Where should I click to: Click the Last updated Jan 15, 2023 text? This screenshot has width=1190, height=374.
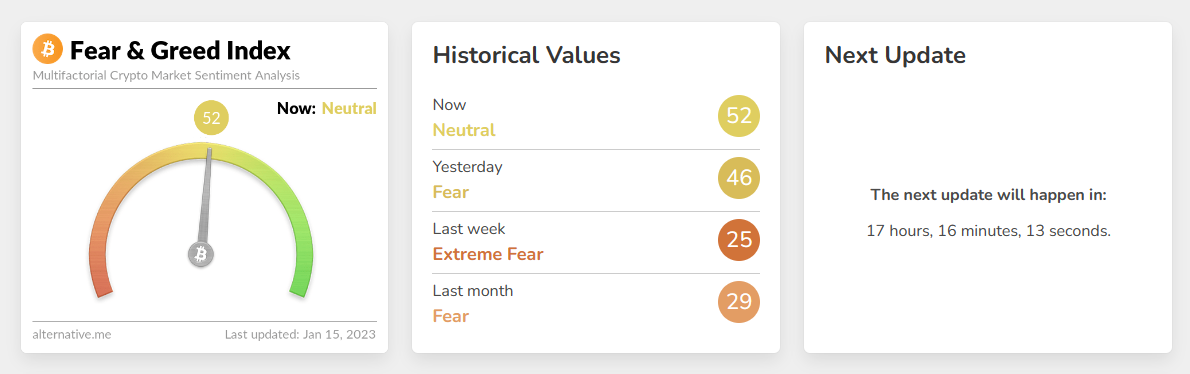[300, 334]
